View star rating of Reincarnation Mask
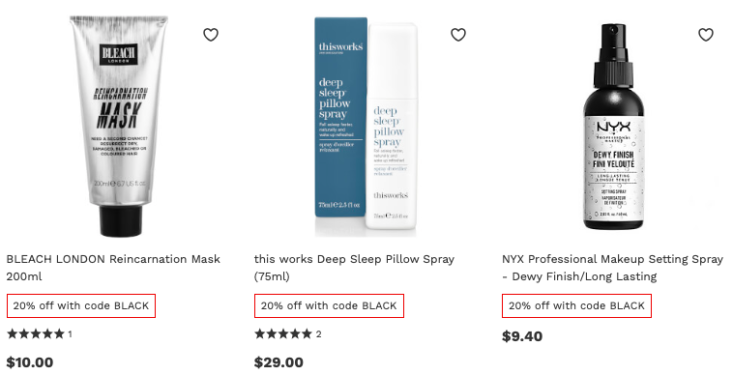Image resolution: width=733 pixels, height=375 pixels. pyautogui.click(x=36, y=334)
